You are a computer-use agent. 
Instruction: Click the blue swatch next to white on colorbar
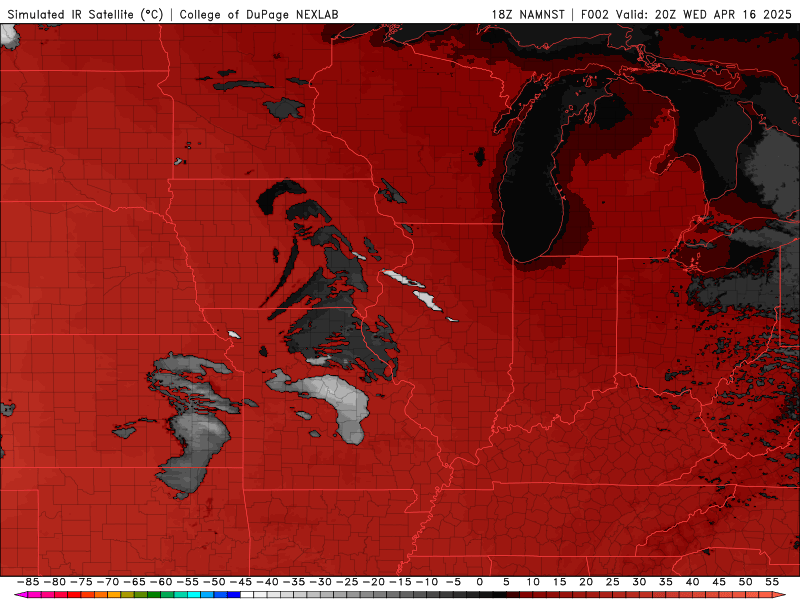(x=234, y=595)
